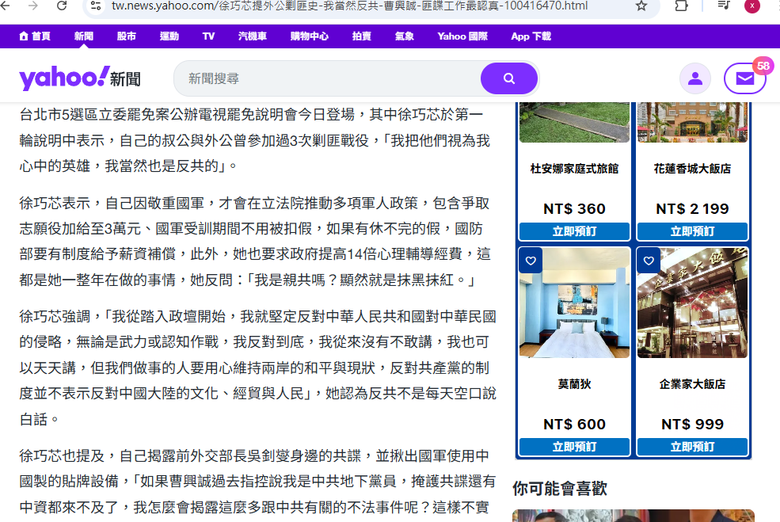Screen dimensions: 780x522
Task: Open App 下載 in the top navigation
Action: pyautogui.click(x=531, y=36)
